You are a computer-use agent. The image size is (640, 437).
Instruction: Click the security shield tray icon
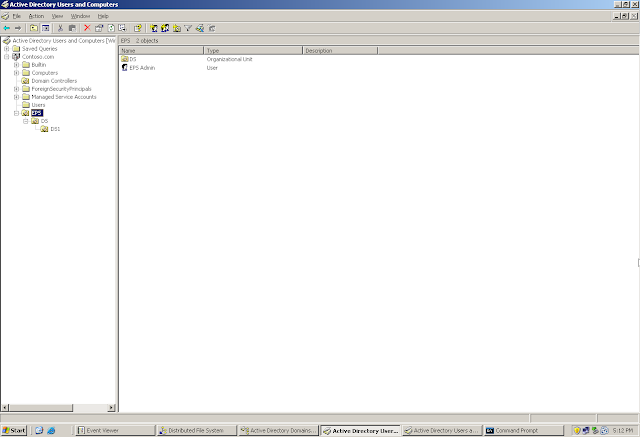pyautogui.click(x=577, y=430)
